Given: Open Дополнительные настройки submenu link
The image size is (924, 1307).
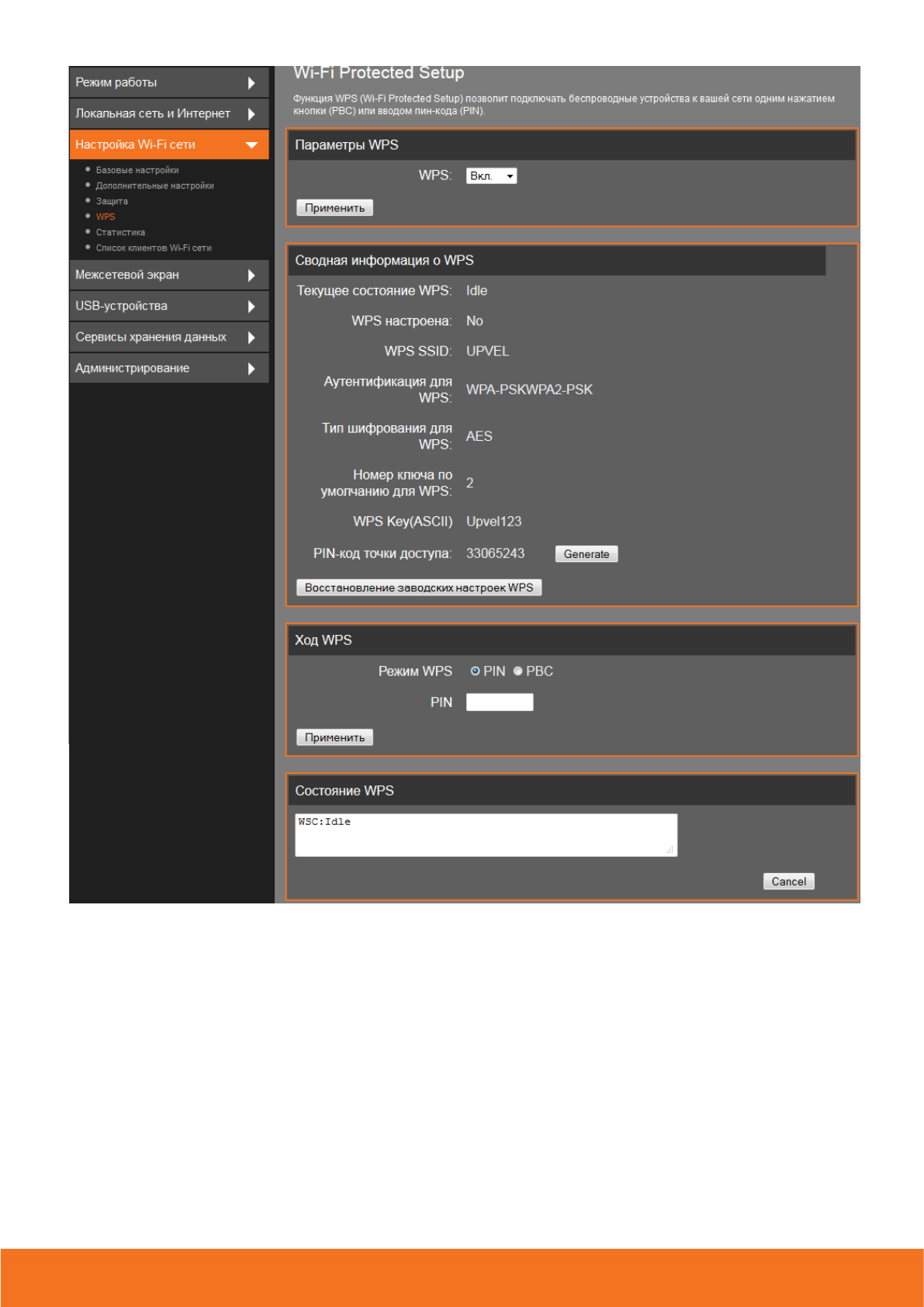Looking at the screenshot, I should 154,185.
